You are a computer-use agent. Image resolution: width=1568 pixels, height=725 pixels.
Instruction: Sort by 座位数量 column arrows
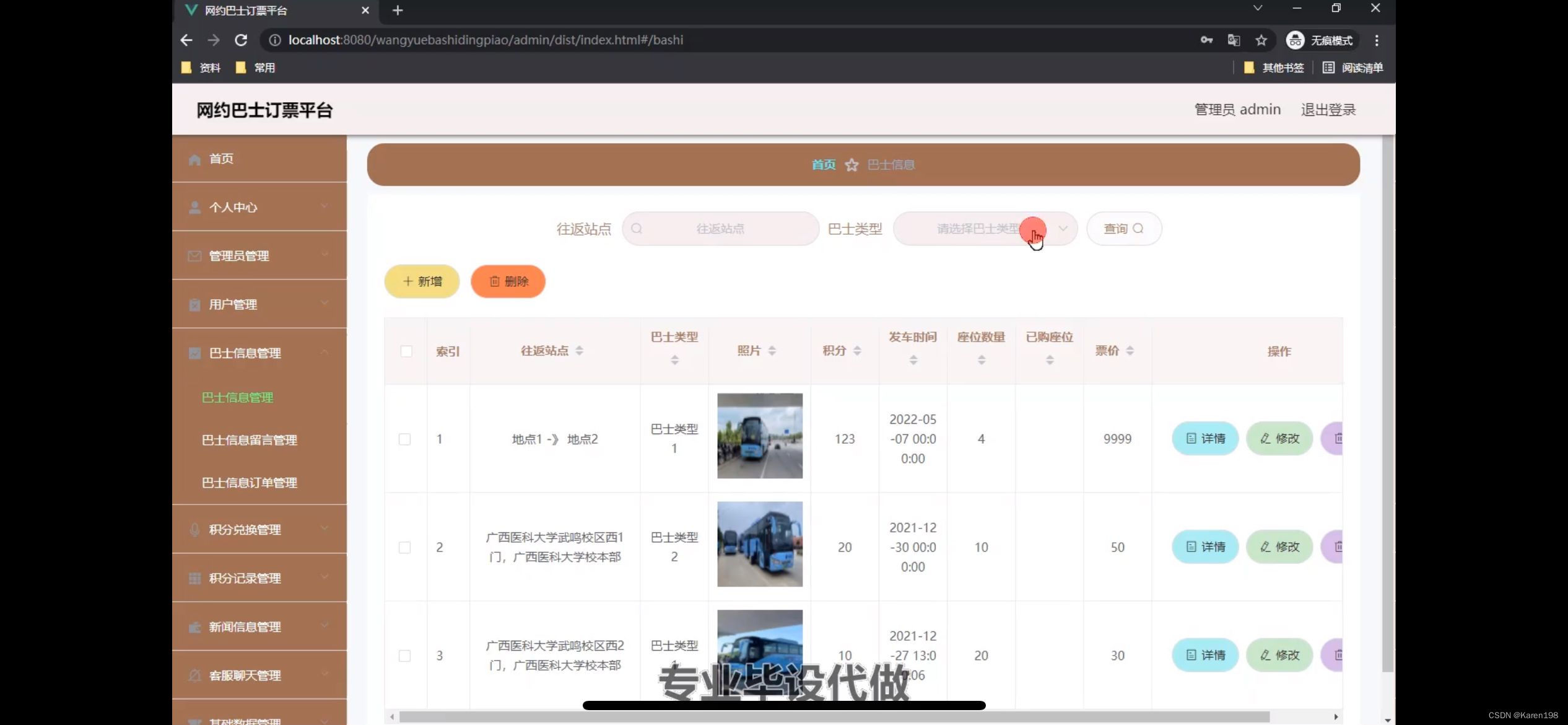pos(981,360)
